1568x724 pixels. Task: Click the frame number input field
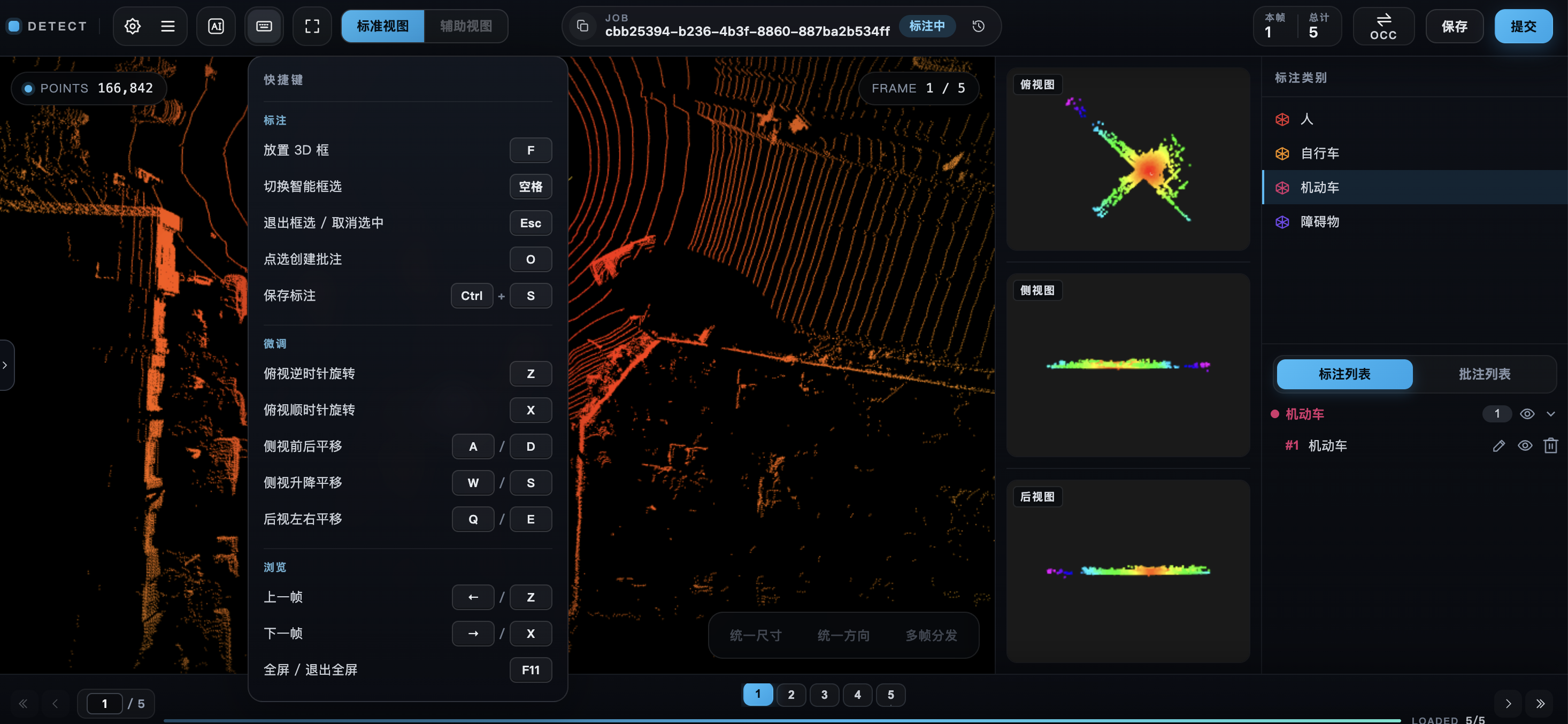pos(104,704)
